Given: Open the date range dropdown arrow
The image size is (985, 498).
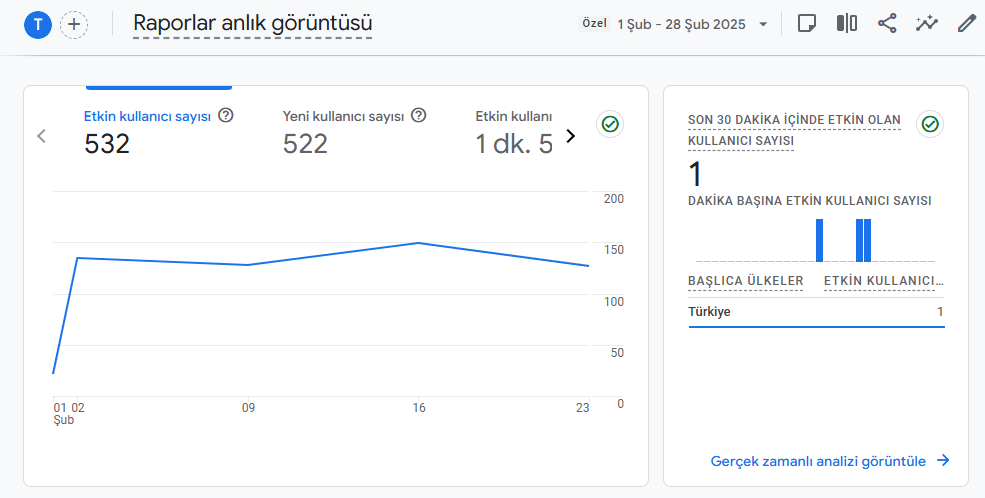Looking at the screenshot, I should point(763,24).
